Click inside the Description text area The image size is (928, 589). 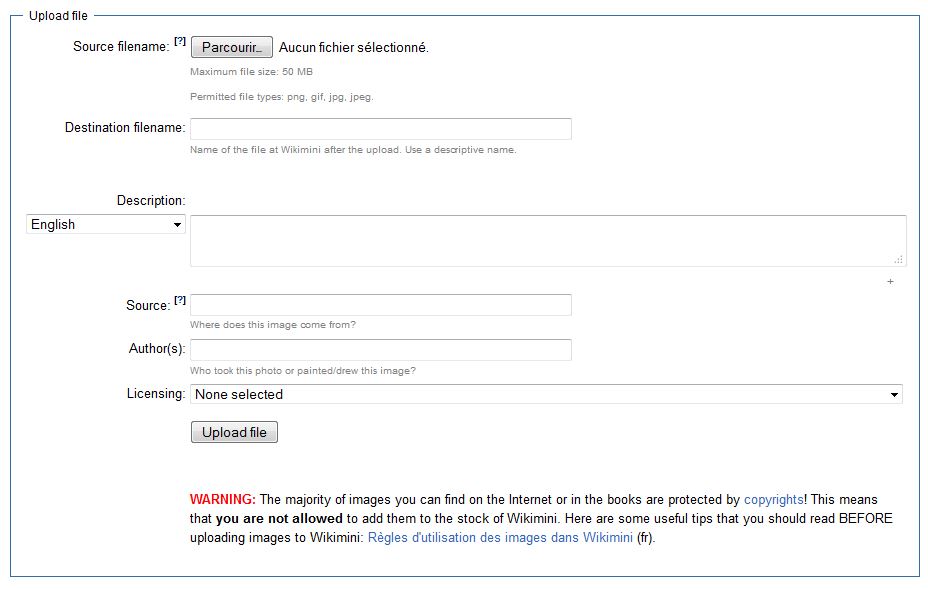548,241
